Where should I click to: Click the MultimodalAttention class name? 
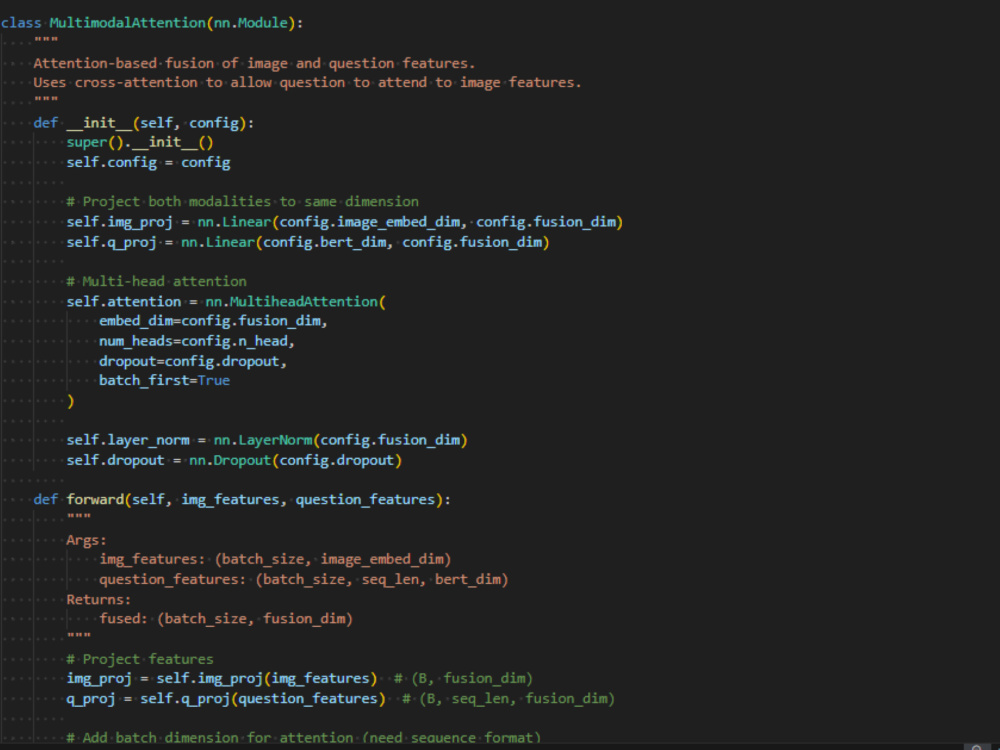(x=128, y=23)
